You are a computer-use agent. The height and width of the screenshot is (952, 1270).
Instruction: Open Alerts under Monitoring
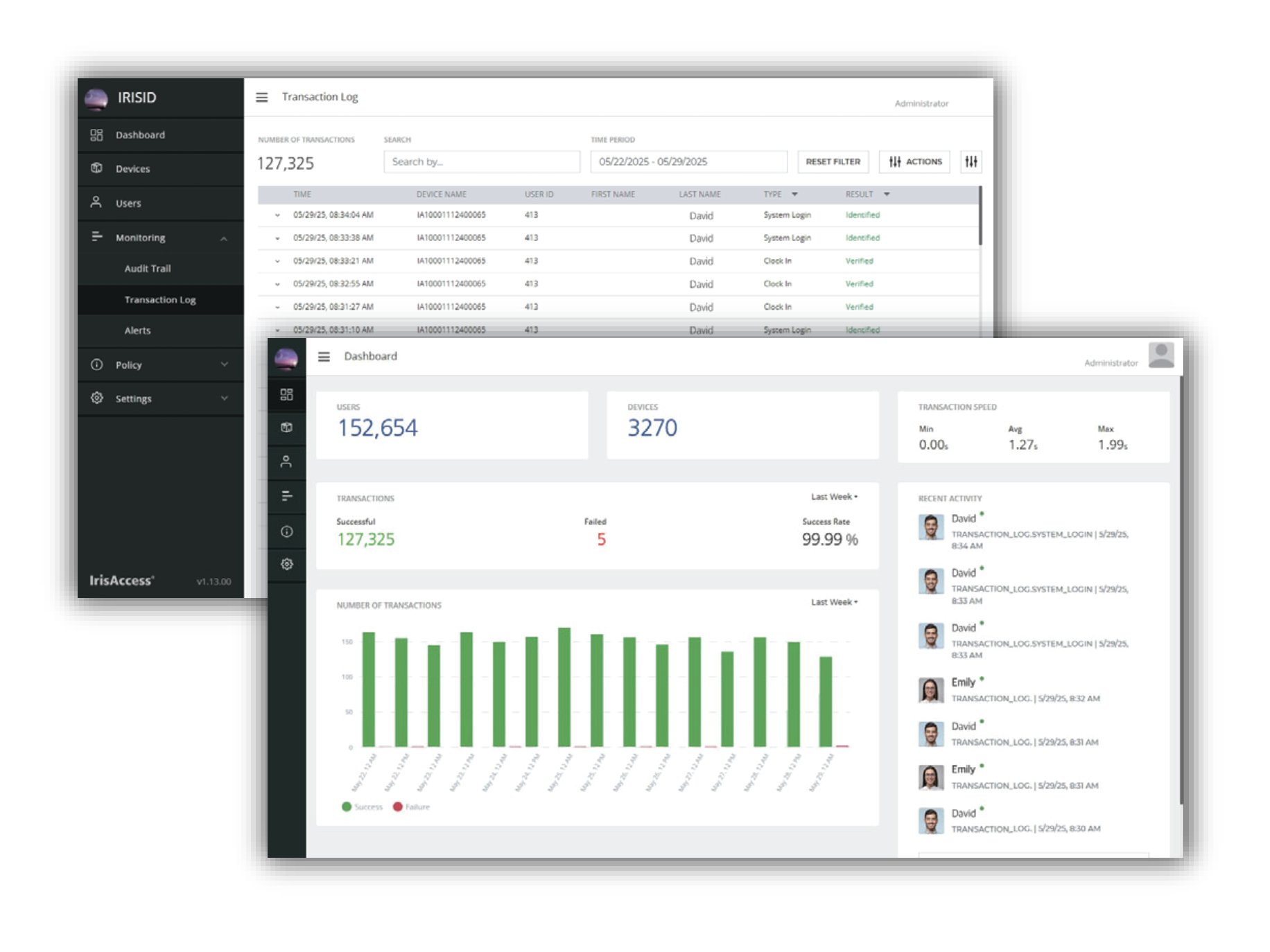tap(137, 330)
